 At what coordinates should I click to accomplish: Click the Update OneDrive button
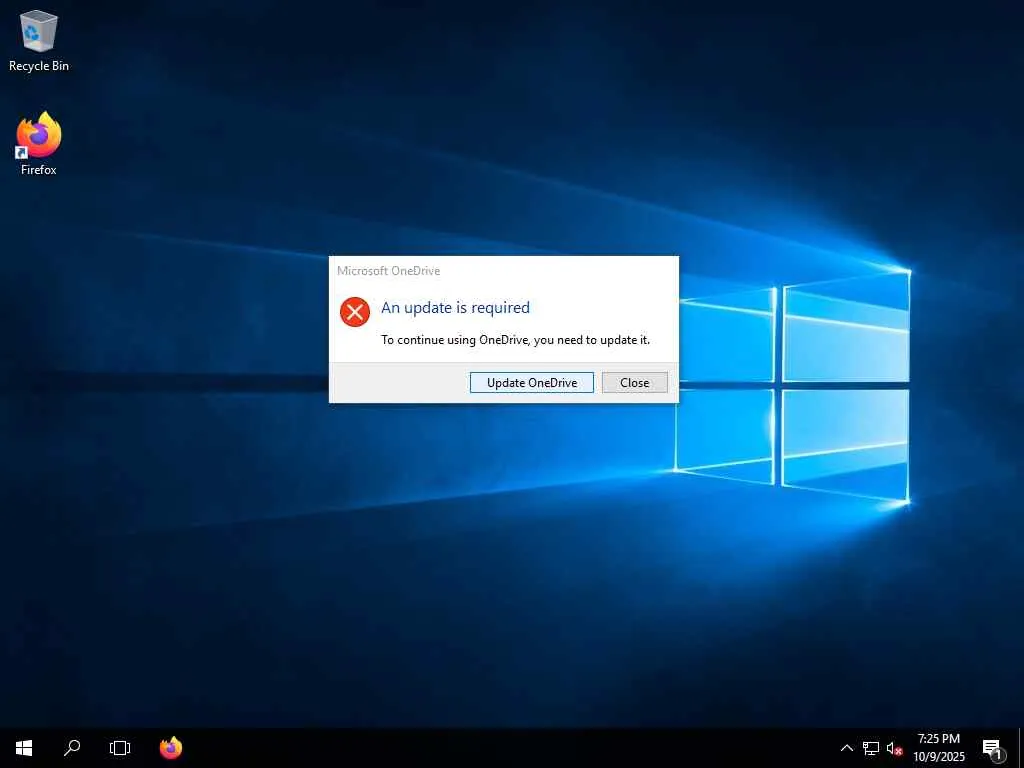pos(532,383)
